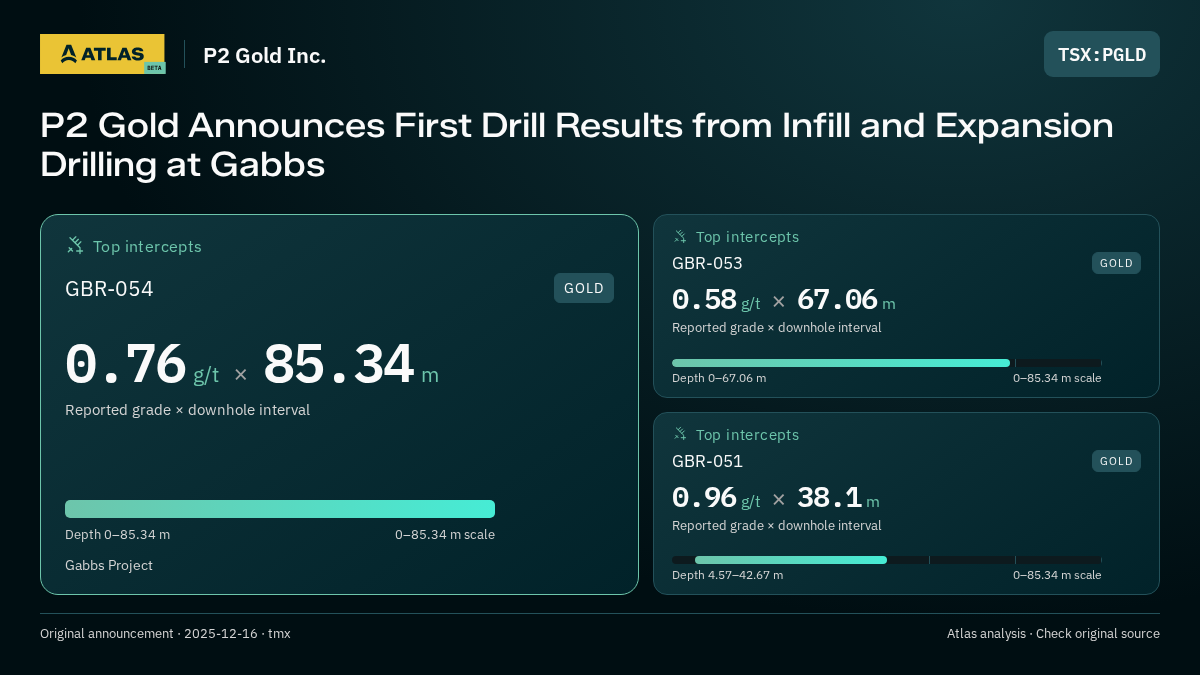This screenshot has width=1200, height=675.
Task: Click the scale label under GBR-051 bar
Action: coord(1057,575)
